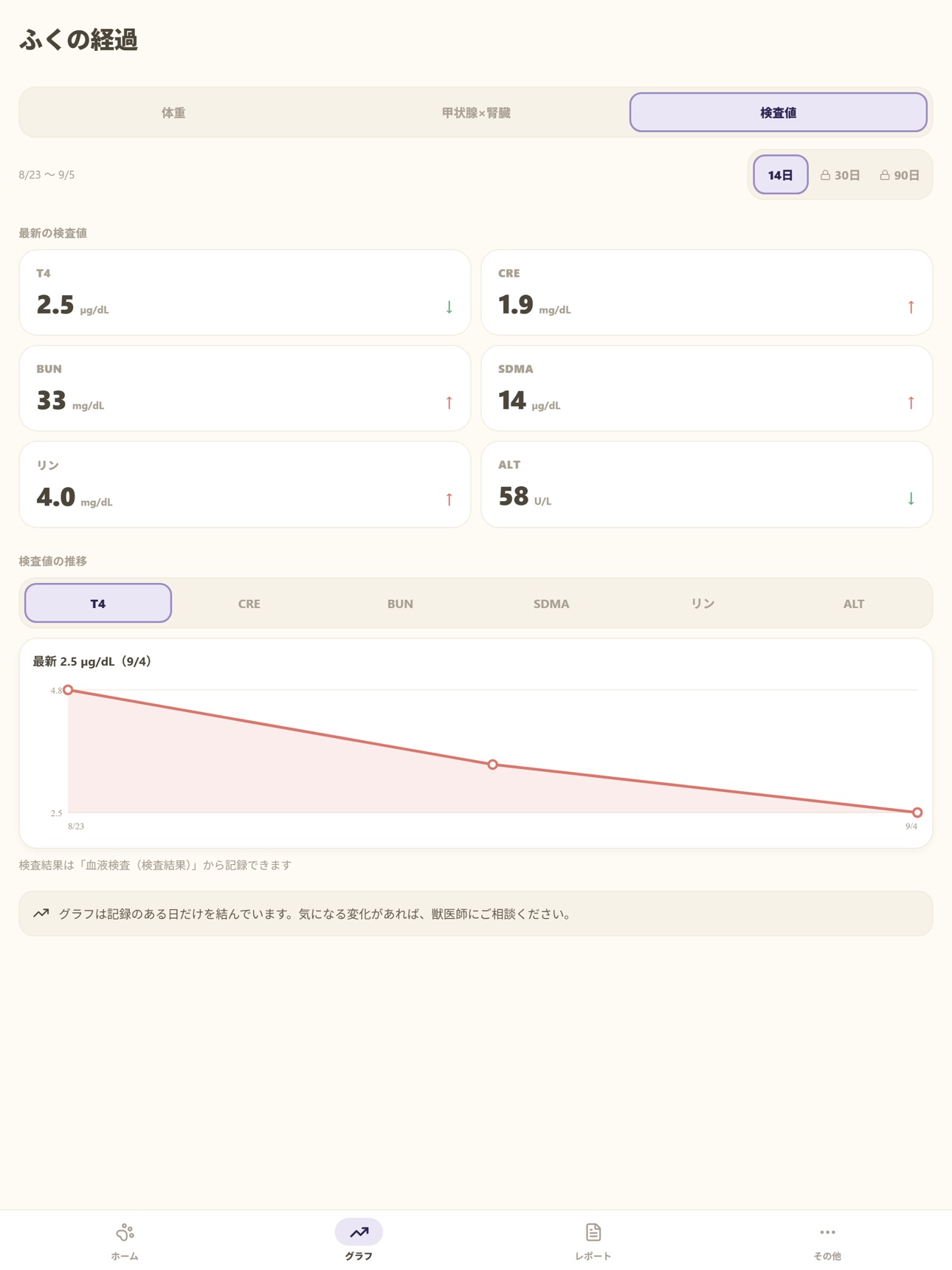Viewport: 952px width, 1270px height.
Task: Open the T4 2.5 µg/dL card
Action: point(245,293)
